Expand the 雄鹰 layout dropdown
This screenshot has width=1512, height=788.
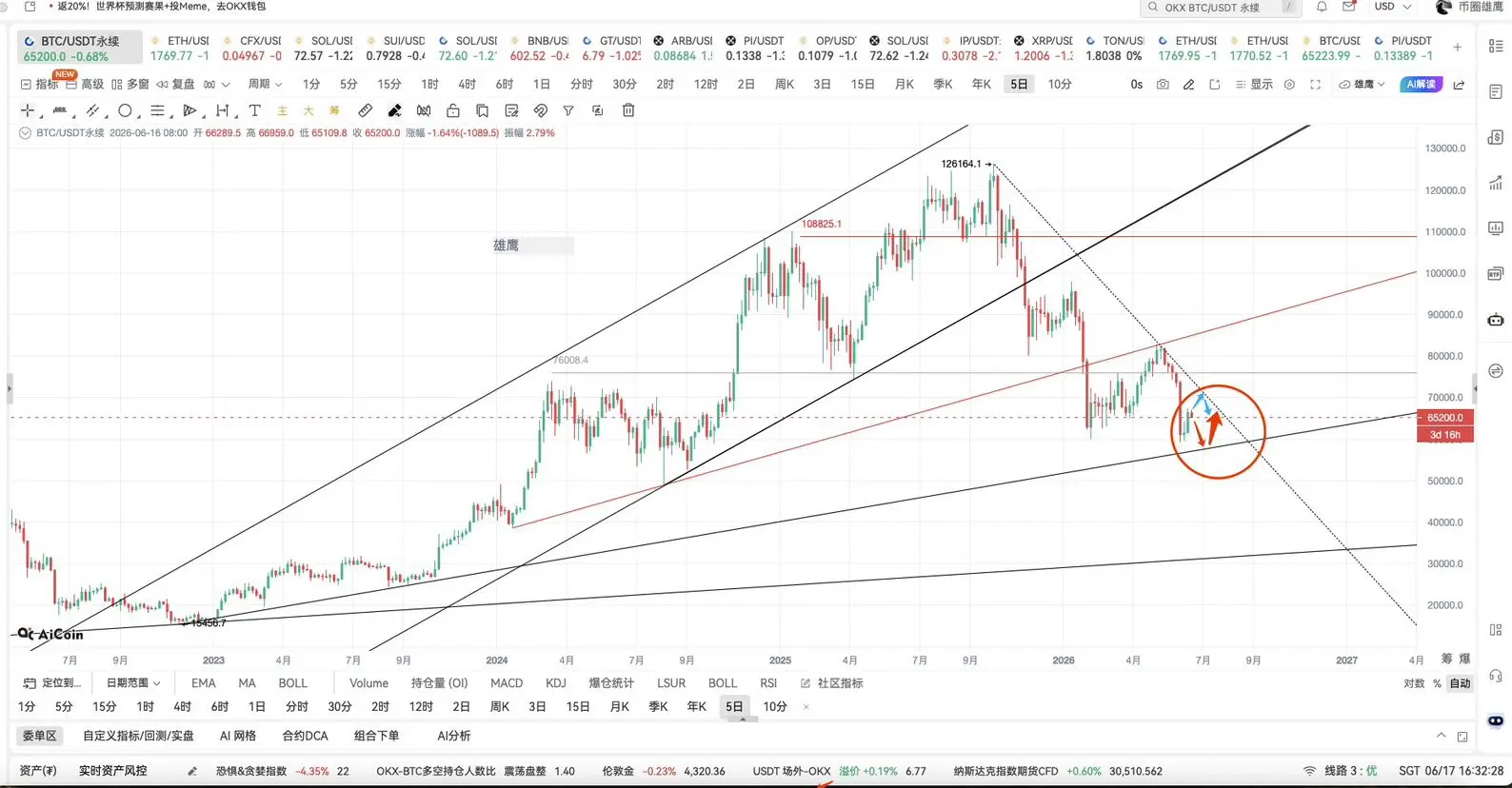click(x=1362, y=85)
